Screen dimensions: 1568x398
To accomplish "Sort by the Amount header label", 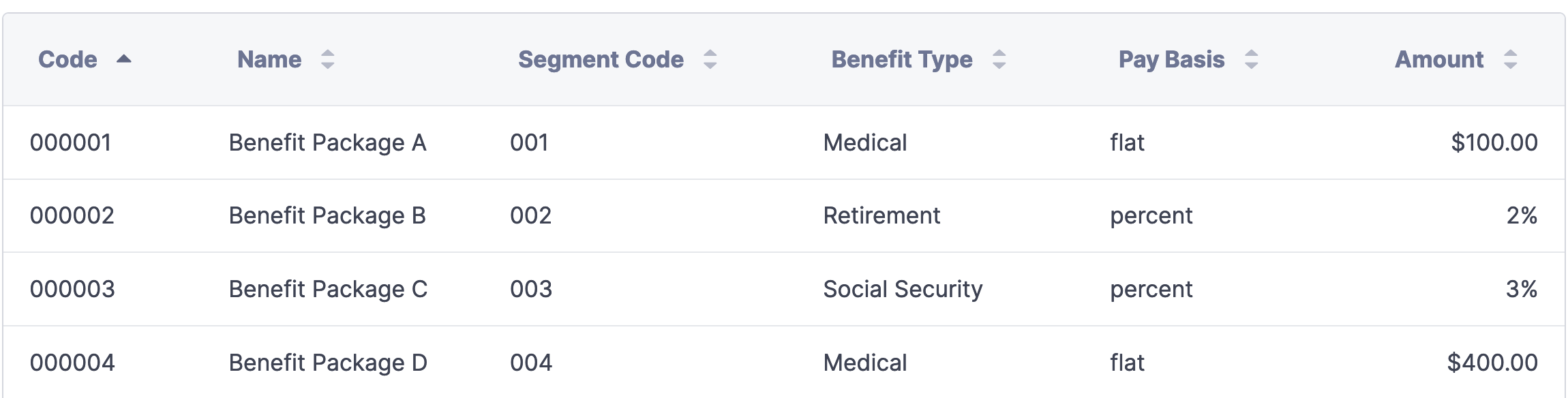I will pos(1439,59).
